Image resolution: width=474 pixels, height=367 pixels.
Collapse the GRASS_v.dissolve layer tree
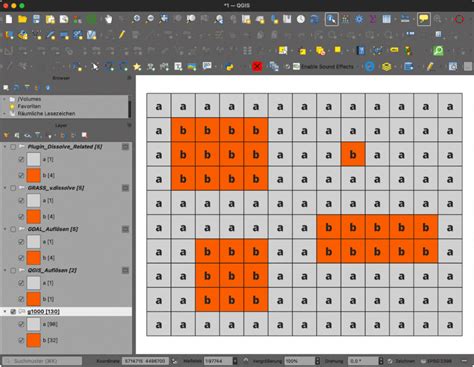(x=5, y=188)
